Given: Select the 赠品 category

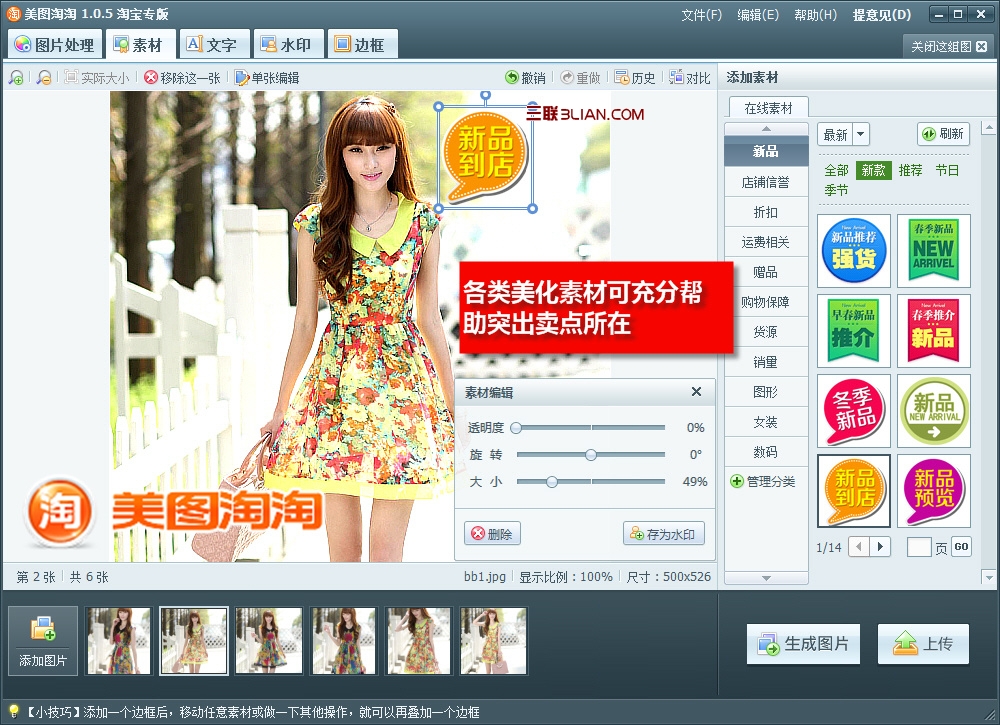Looking at the screenshot, I should coord(766,272).
